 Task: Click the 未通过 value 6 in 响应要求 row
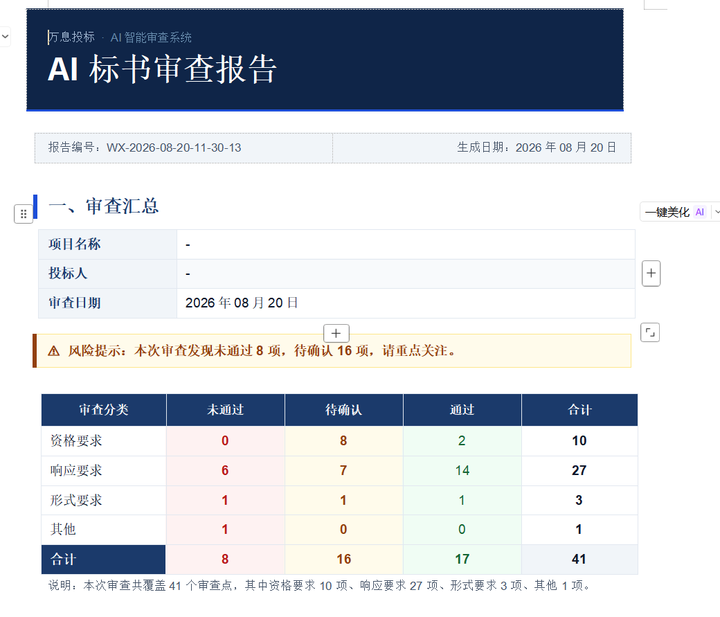point(225,471)
